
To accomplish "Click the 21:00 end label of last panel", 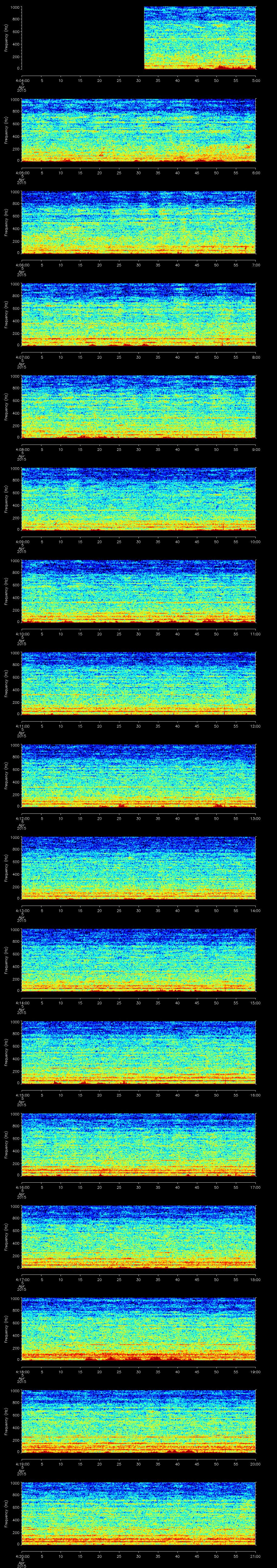I will point(256,1556).
